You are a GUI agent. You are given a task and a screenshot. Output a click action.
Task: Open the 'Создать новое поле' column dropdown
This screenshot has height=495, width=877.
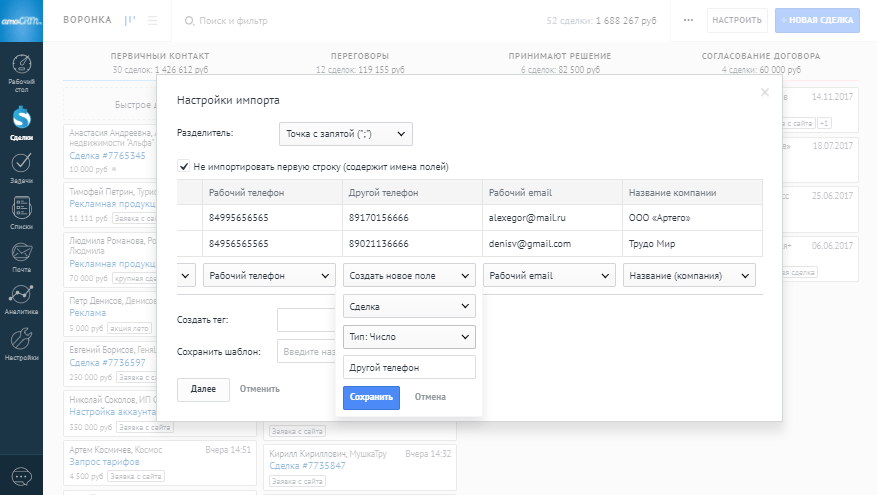409,275
